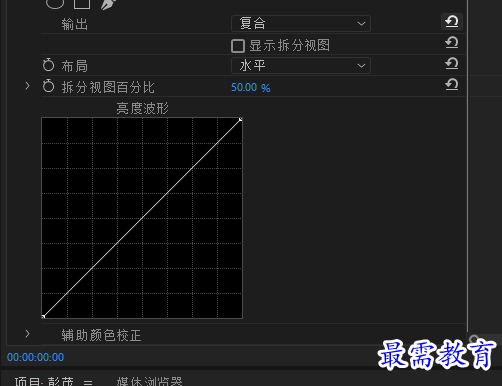Screen dimensions: 502x386
Task: Expand the 拆分视图百分比 property
Action: tap(27, 86)
